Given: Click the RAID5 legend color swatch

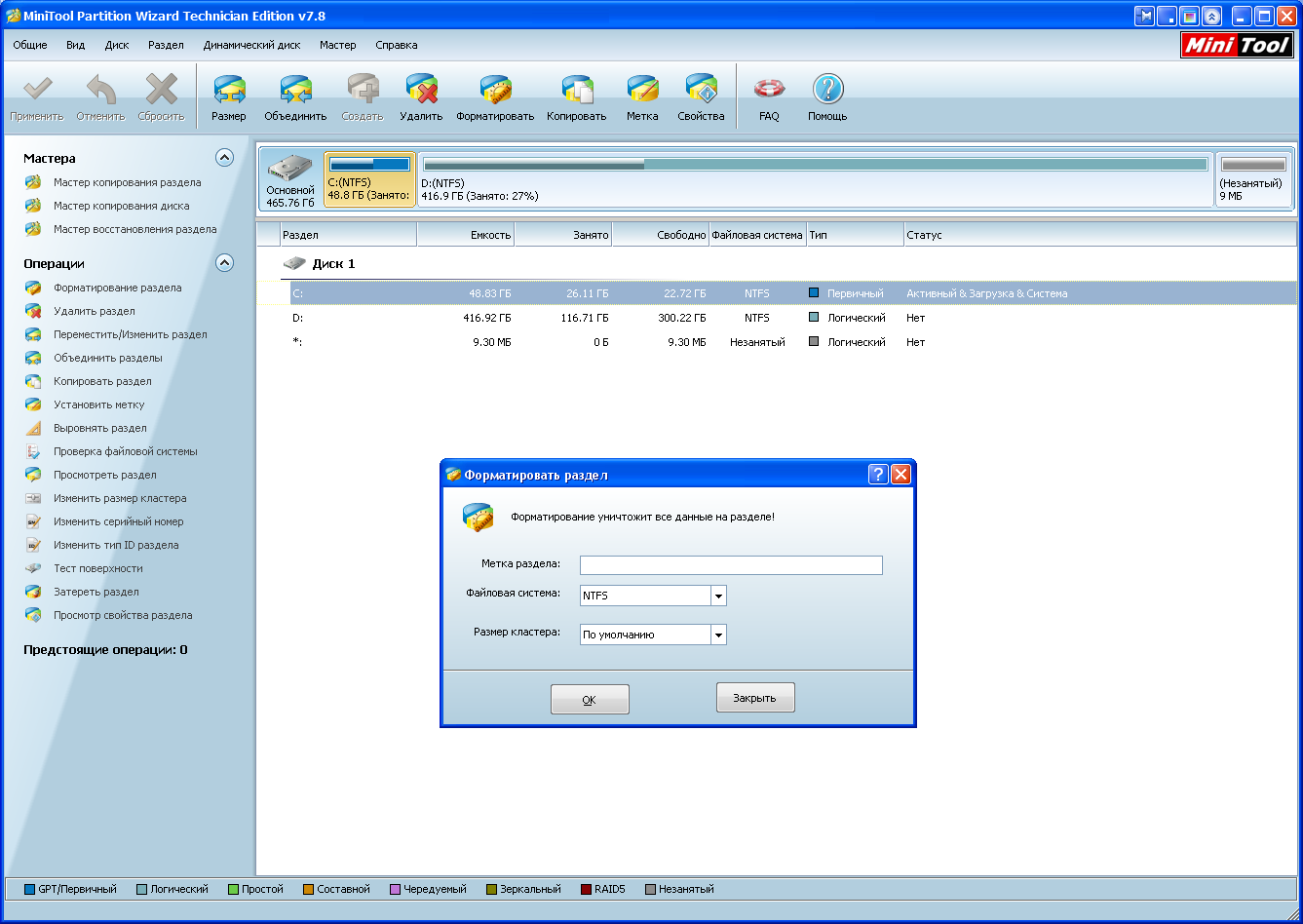Looking at the screenshot, I should point(586,889).
